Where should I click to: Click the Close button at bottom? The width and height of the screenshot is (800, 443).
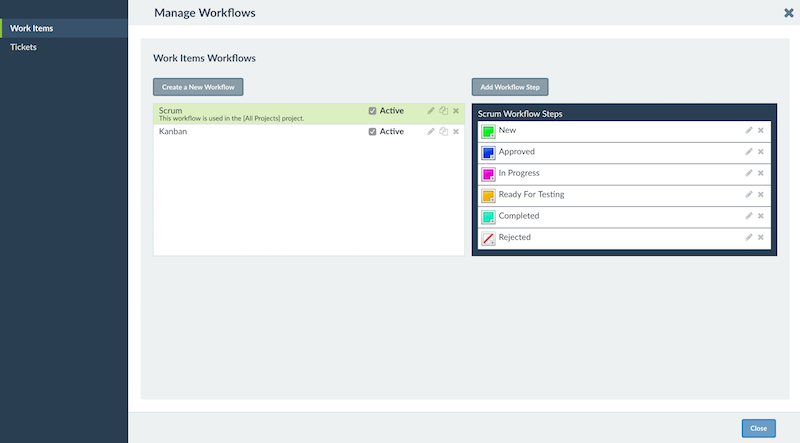tap(758, 428)
